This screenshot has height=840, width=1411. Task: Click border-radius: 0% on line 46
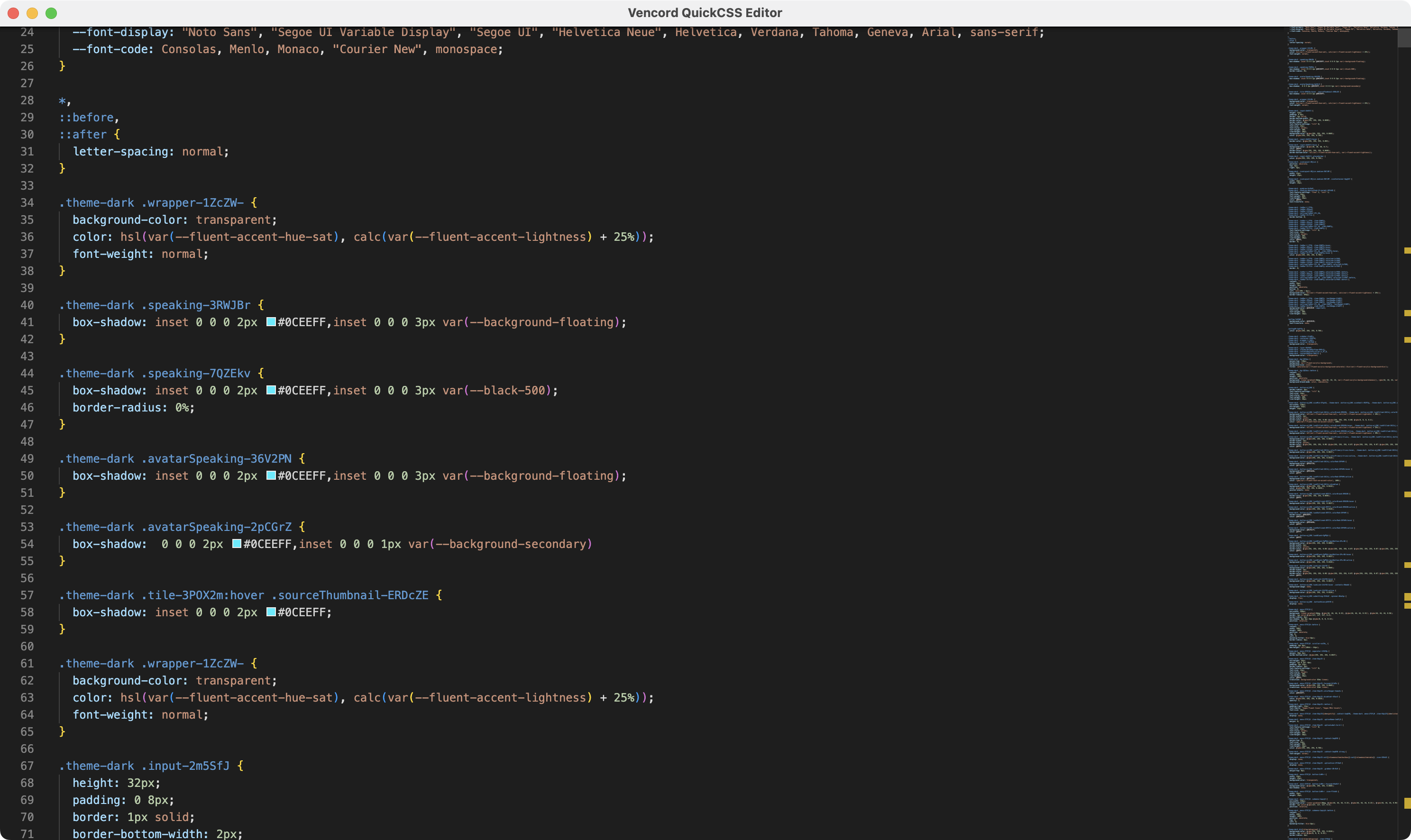click(x=132, y=408)
